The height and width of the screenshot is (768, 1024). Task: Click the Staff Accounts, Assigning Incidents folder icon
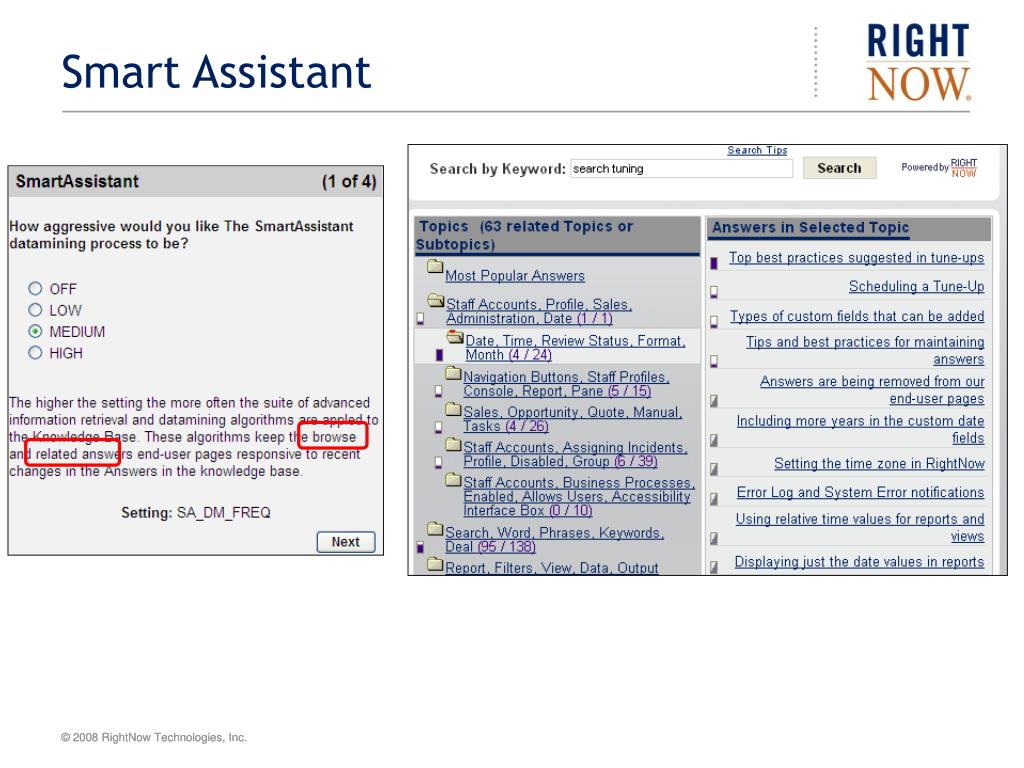tap(453, 444)
